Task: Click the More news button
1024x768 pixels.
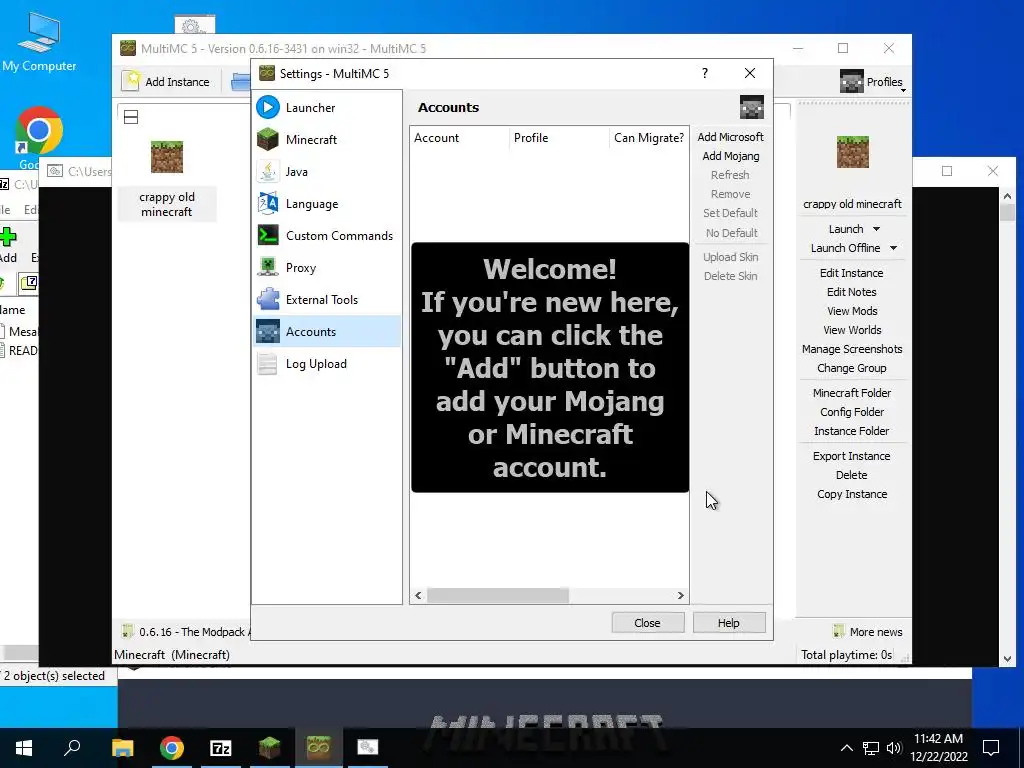Action: pyautogui.click(x=868, y=632)
